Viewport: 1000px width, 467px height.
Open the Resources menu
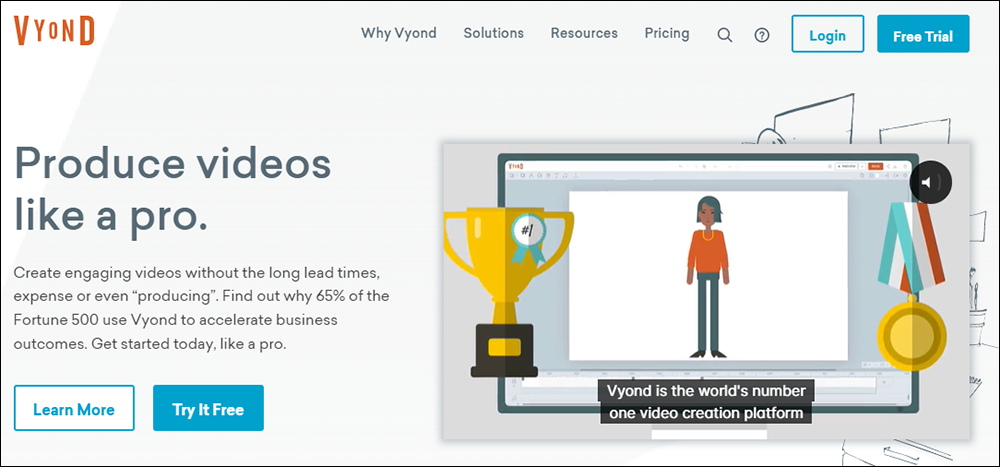pos(584,33)
